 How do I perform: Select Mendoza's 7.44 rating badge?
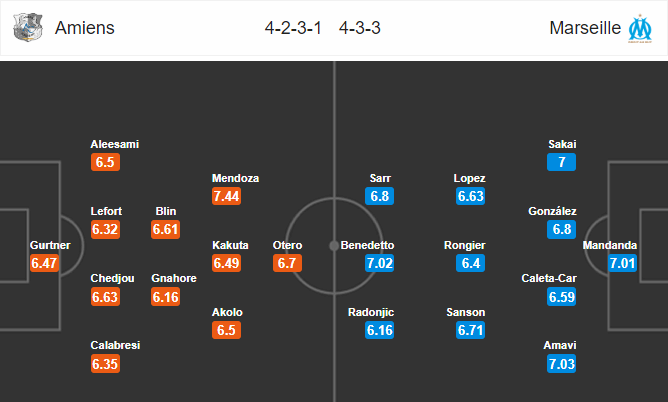point(226,196)
